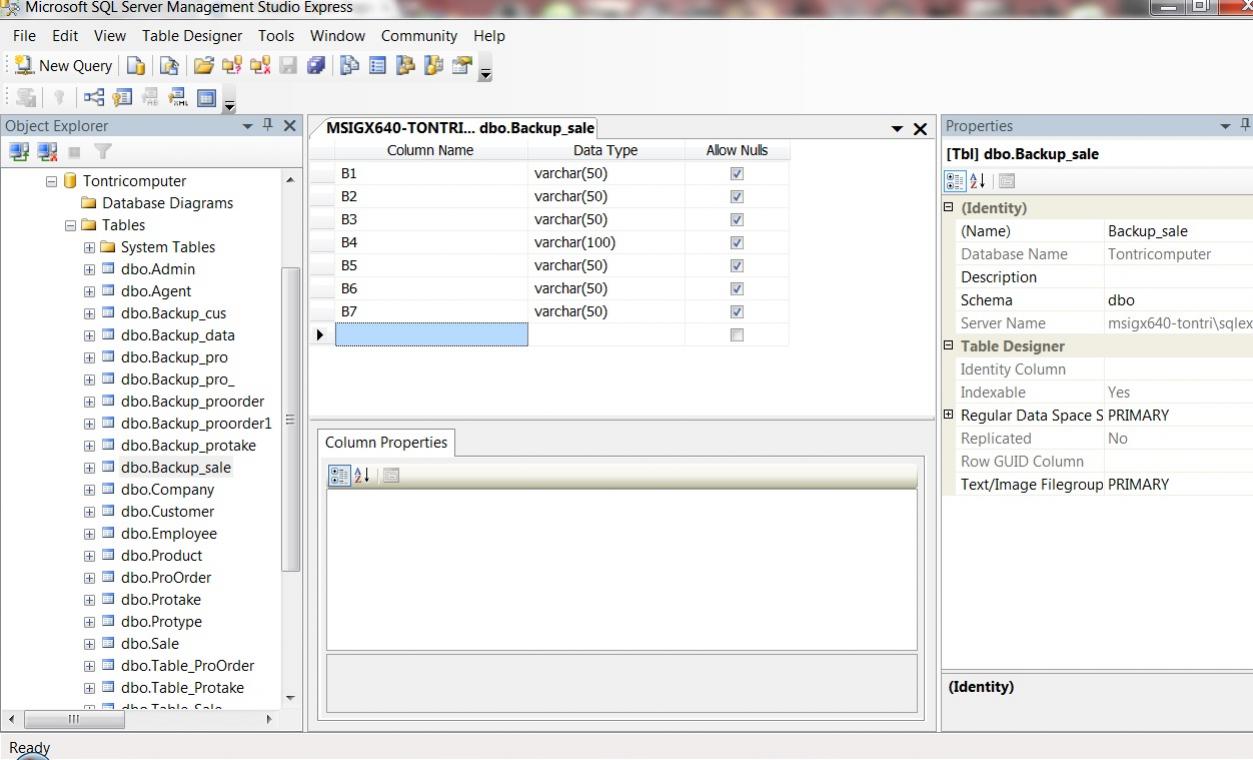Pin the Object Explorer panel
This screenshot has height=760, width=1253.
point(268,126)
